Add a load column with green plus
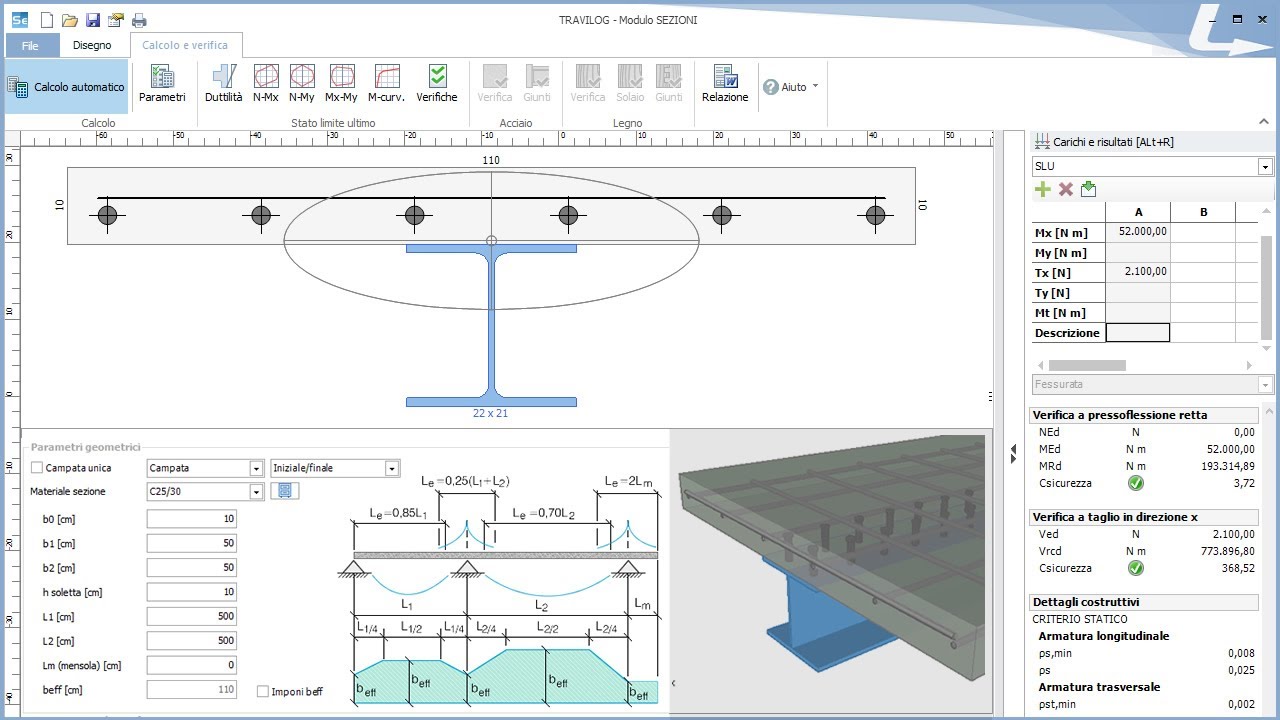 point(1042,189)
